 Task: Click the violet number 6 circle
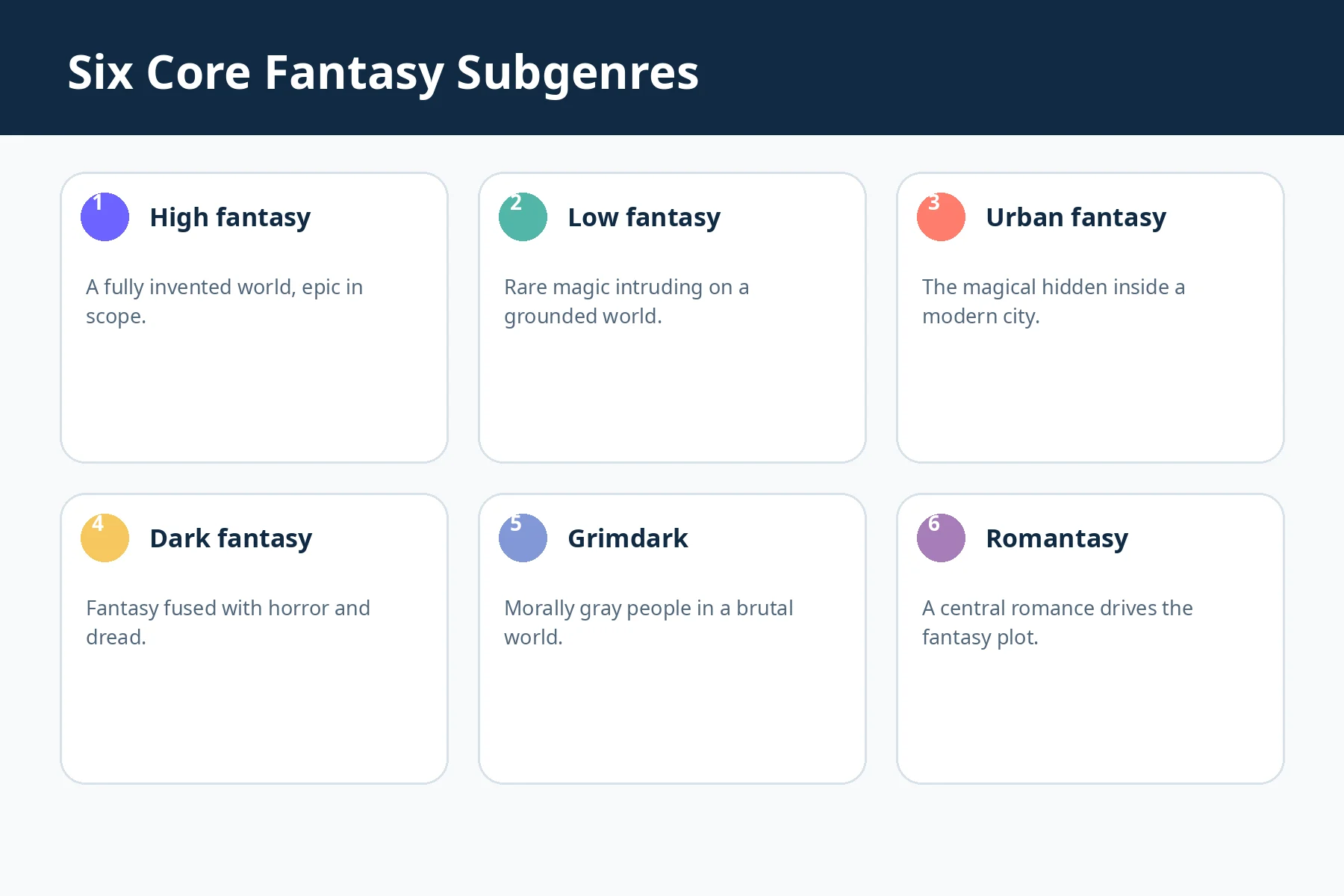coord(941,538)
